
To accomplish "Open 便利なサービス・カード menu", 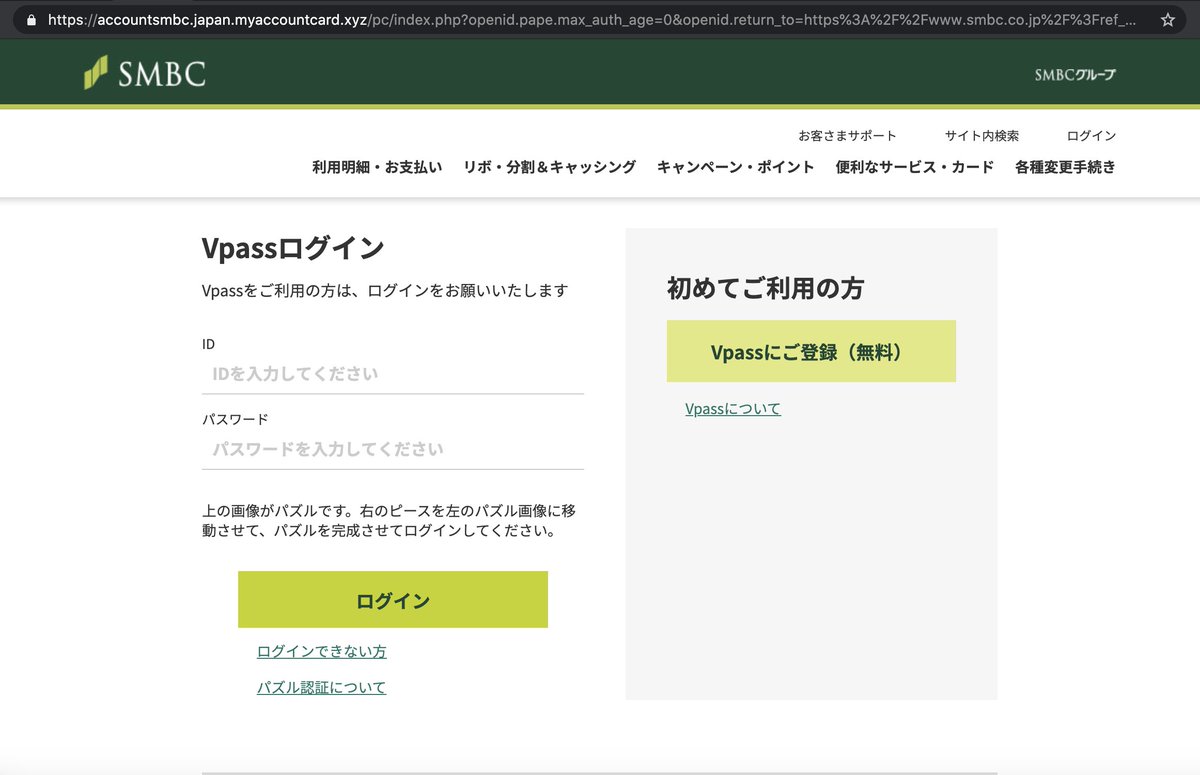I will coord(915,167).
